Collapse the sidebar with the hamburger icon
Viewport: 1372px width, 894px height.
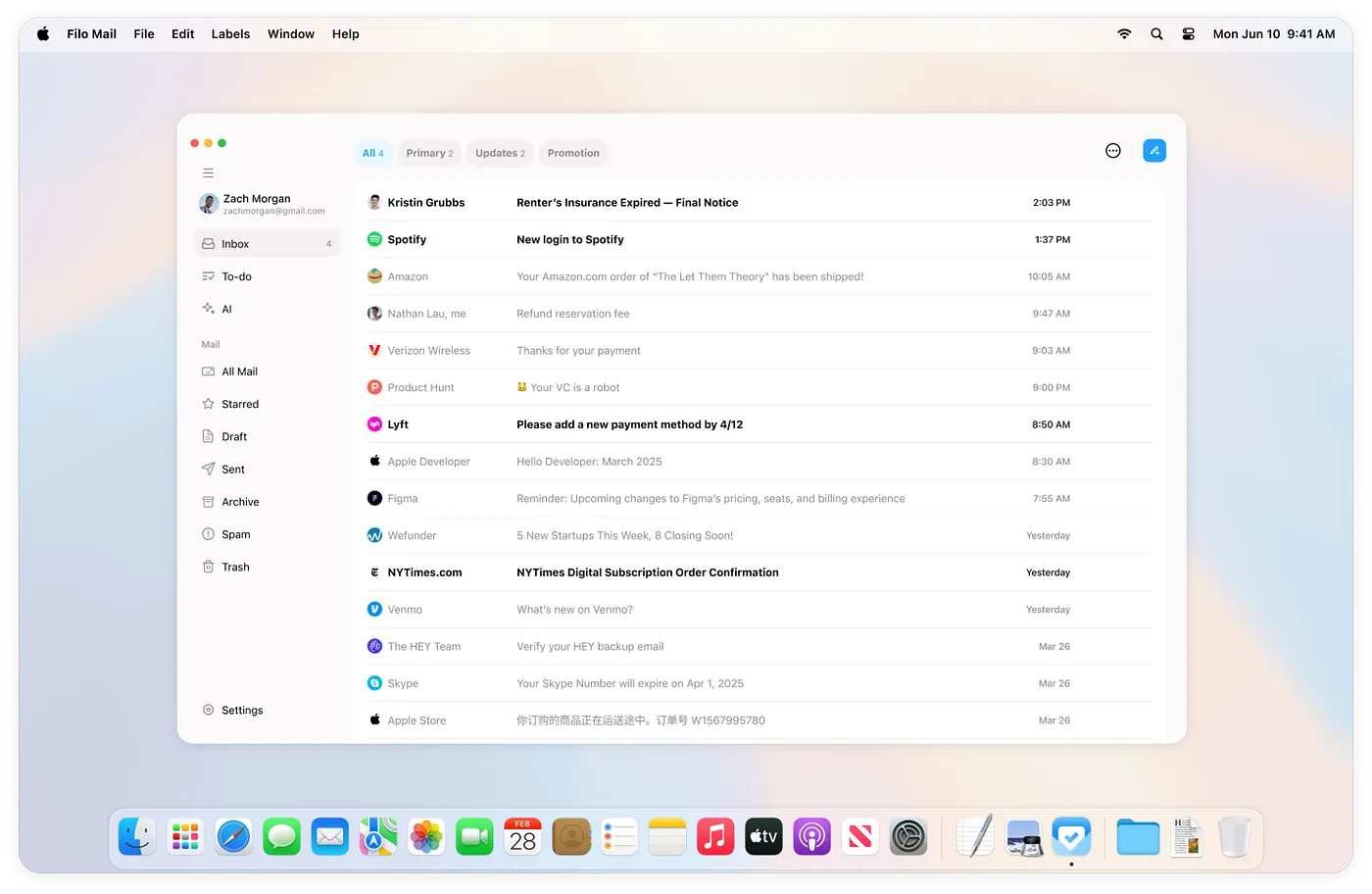pos(208,173)
